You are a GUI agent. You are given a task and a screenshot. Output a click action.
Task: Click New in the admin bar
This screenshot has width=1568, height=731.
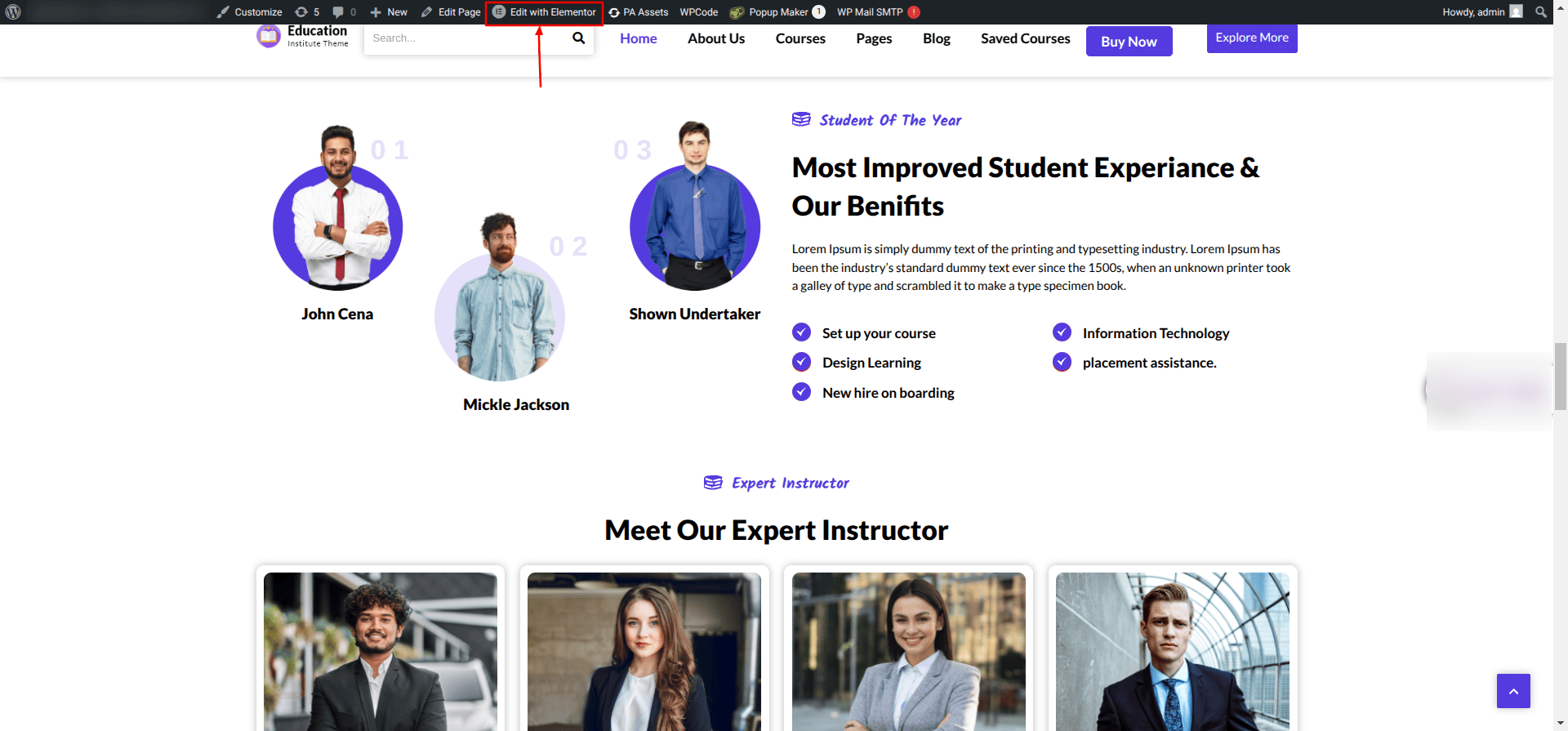click(x=389, y=12)
